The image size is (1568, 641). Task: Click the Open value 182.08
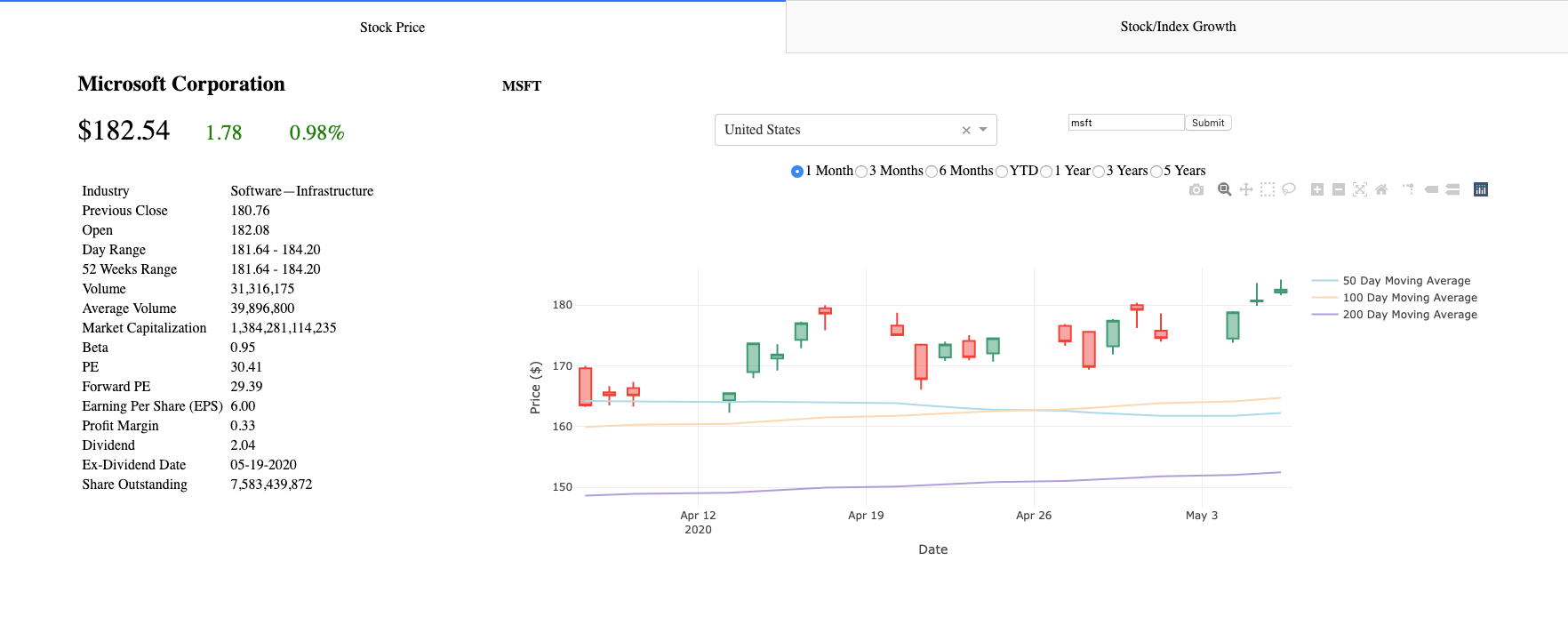click(250, 230)
